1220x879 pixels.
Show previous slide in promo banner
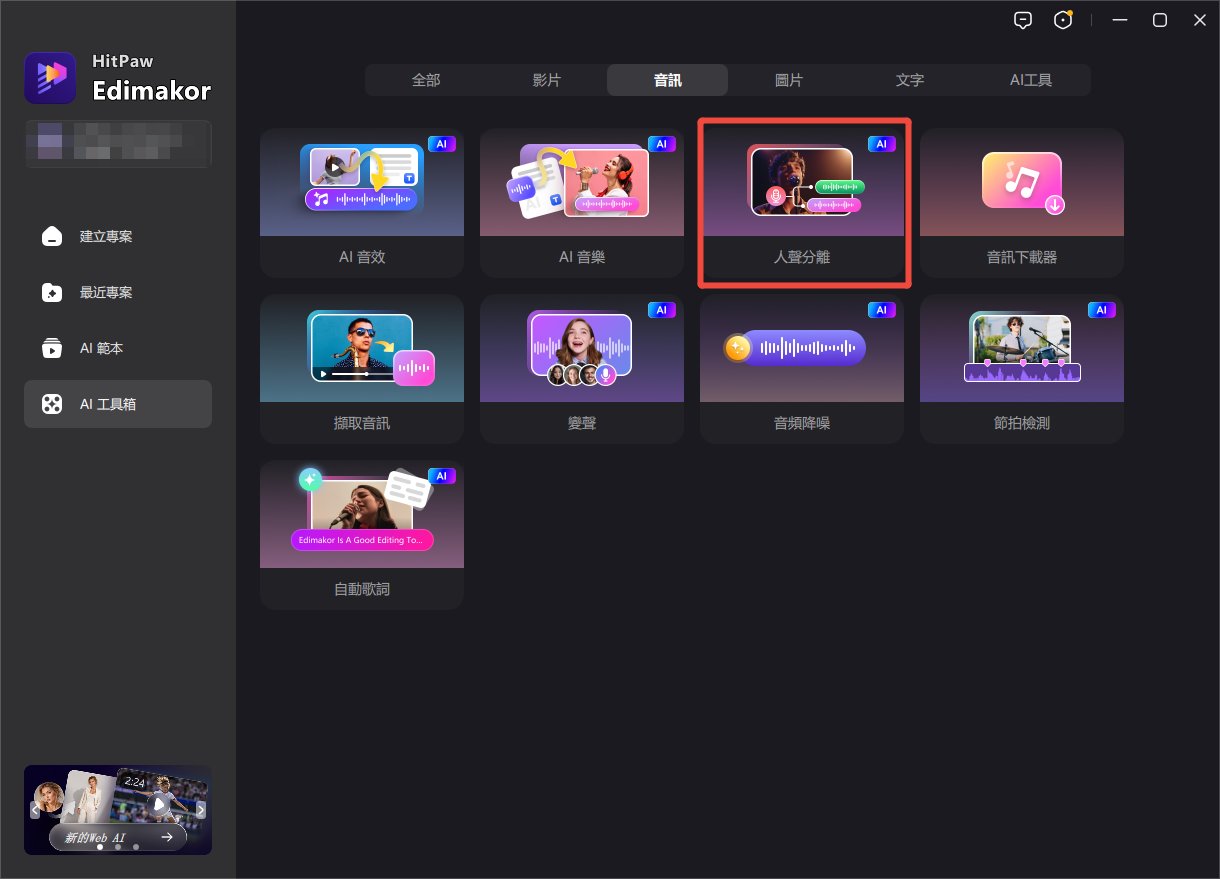tap(35, 810)
